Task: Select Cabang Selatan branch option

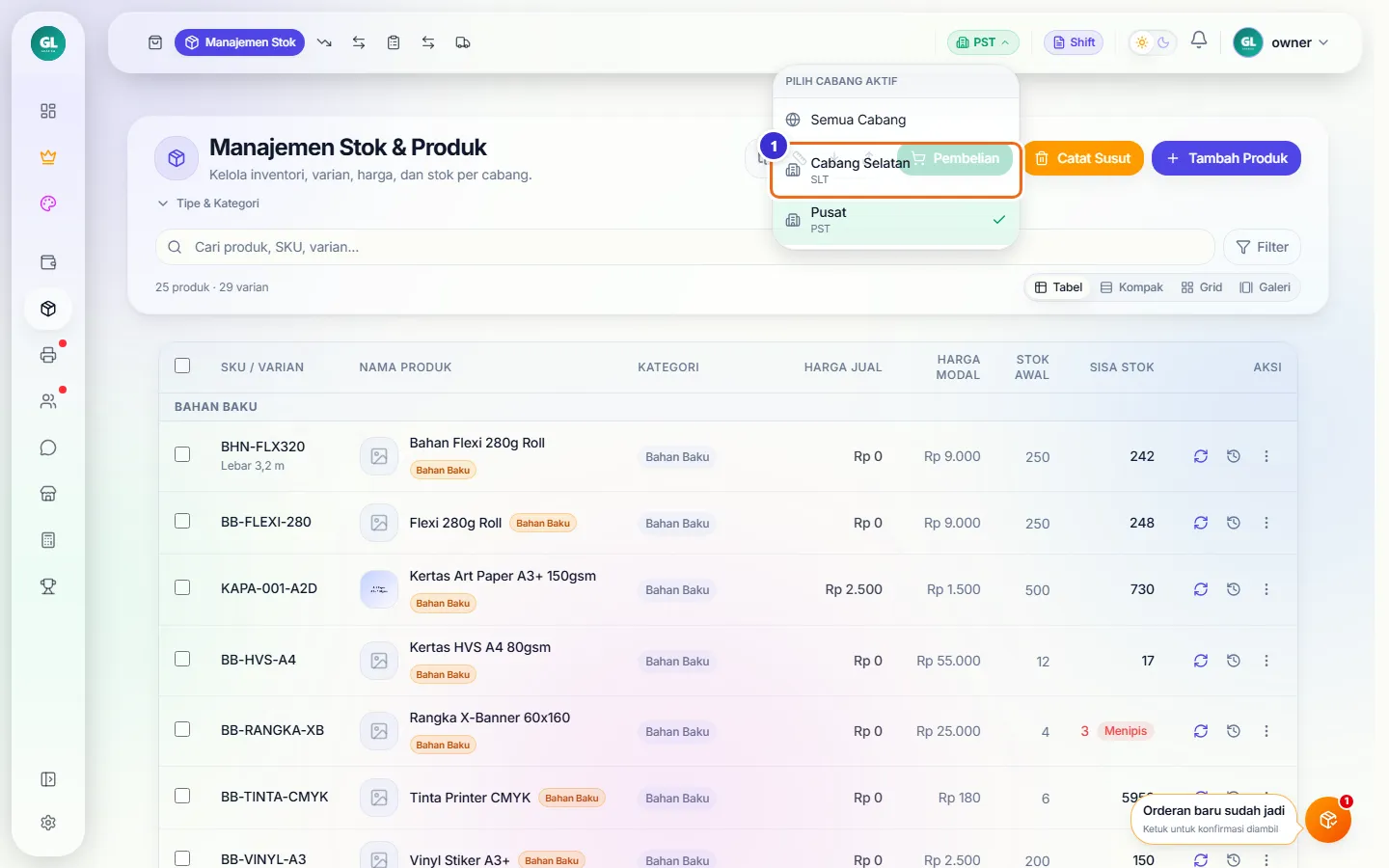Action: tap(896, 170)
